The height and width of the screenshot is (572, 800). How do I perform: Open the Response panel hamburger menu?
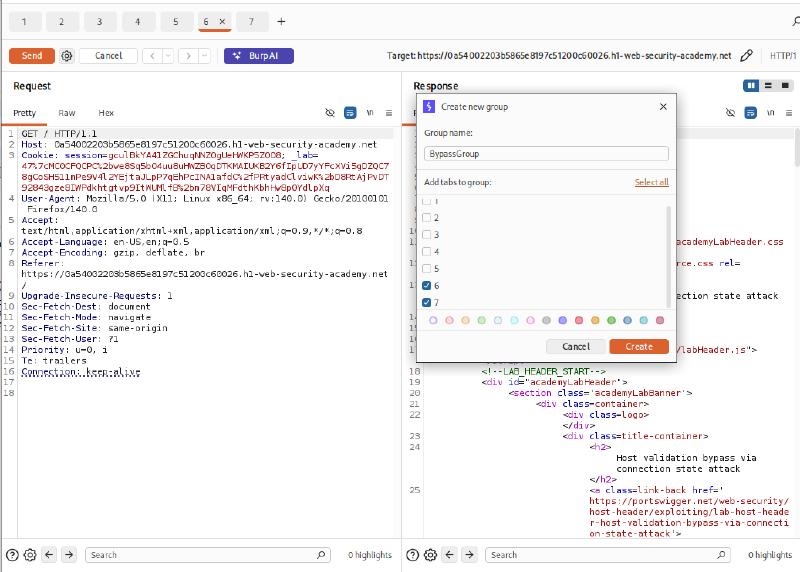pyautogui.click(x=789, y=113)
